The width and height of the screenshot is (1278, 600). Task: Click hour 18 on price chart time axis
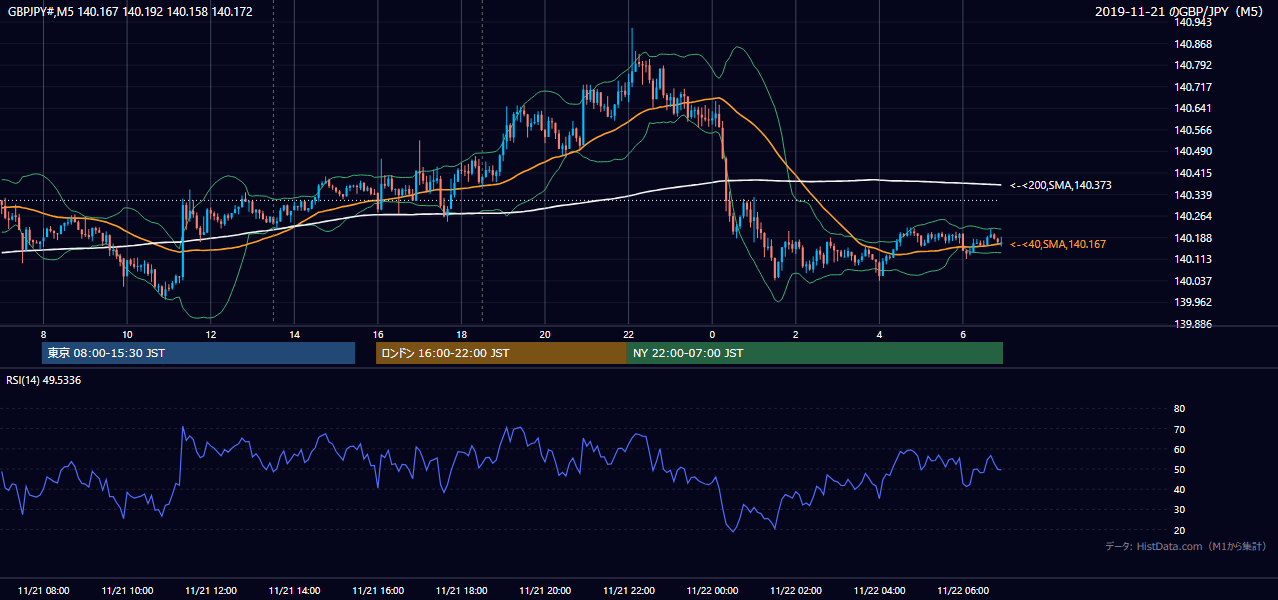[461, 334]
